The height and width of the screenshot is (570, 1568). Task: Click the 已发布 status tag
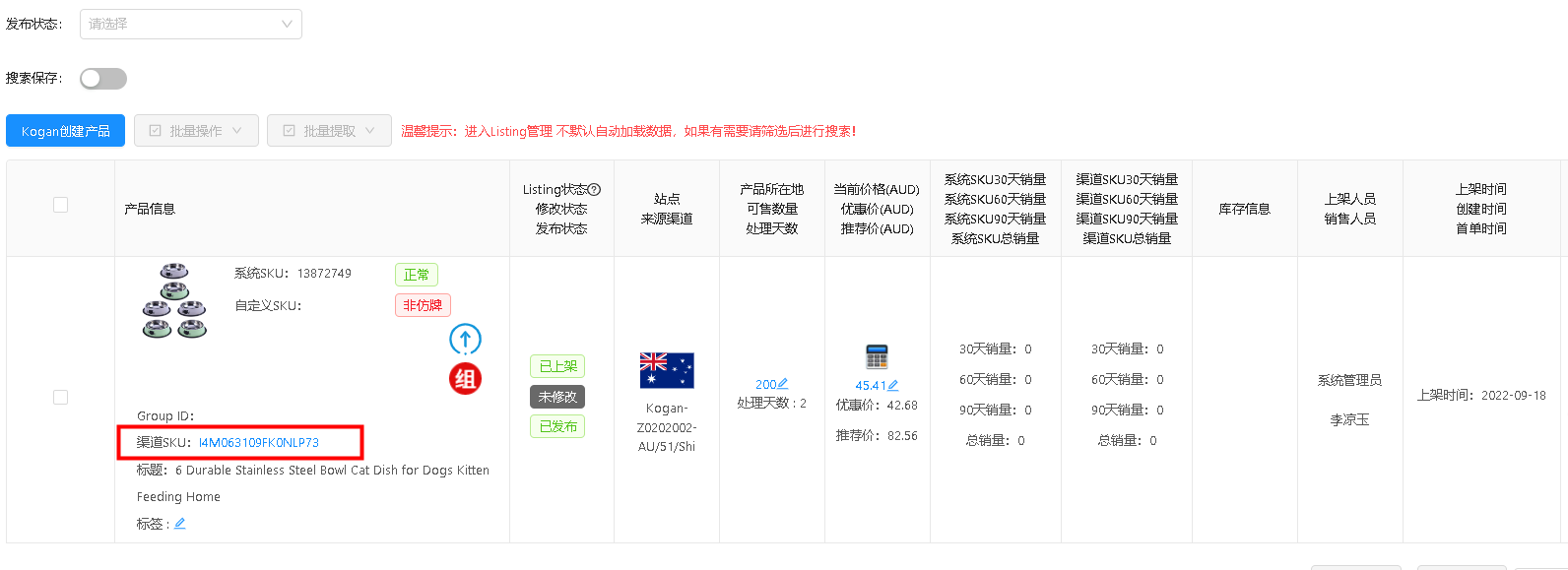557,426
